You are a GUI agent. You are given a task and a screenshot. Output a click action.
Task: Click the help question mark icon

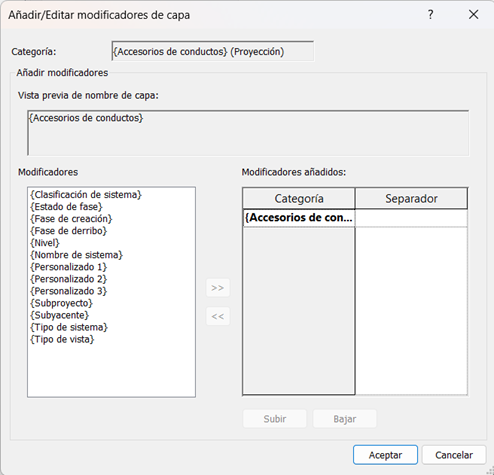tap(430, 15)
